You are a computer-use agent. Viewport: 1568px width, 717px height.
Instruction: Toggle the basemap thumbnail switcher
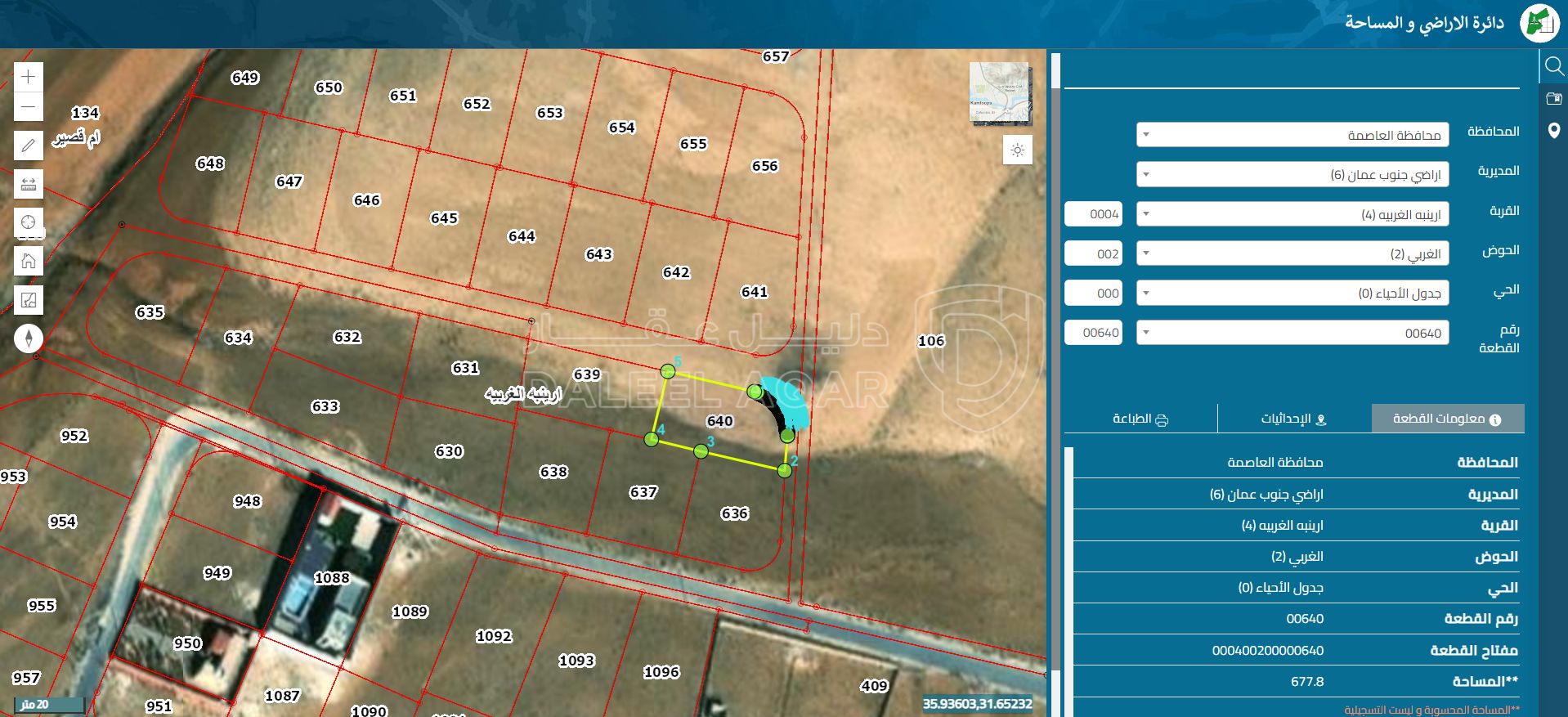(999, 93)
